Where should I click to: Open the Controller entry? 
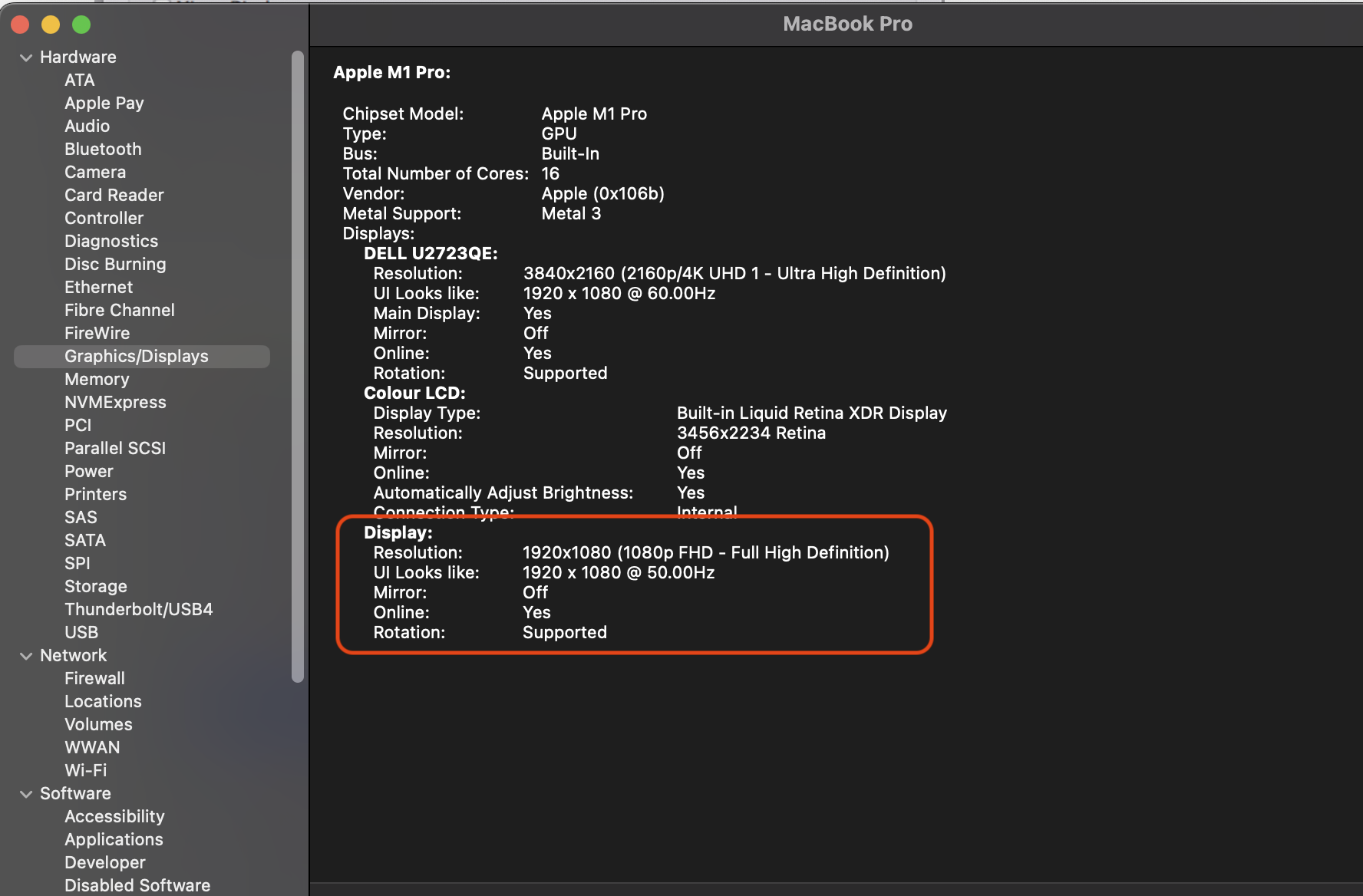[104, 219]
